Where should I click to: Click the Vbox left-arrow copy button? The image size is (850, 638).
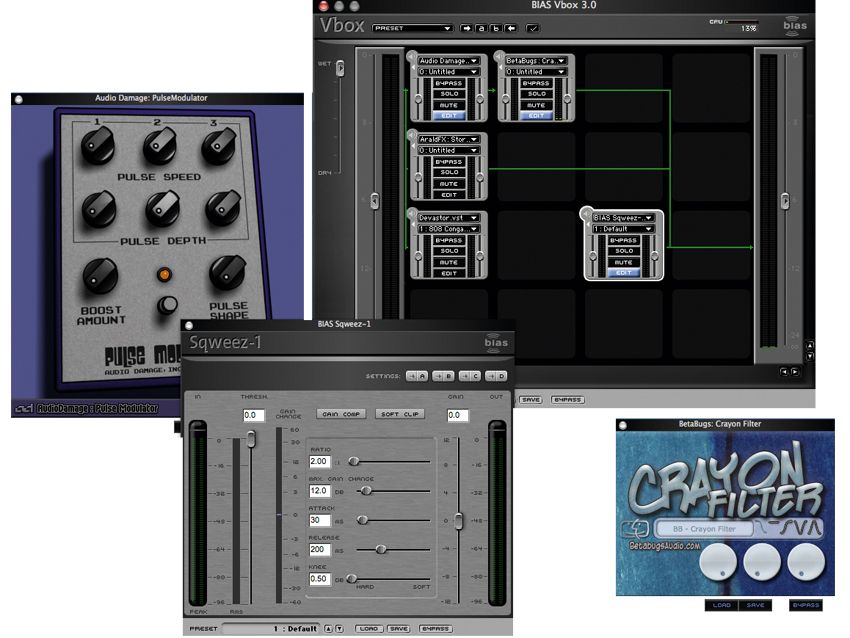coord(511,28)
